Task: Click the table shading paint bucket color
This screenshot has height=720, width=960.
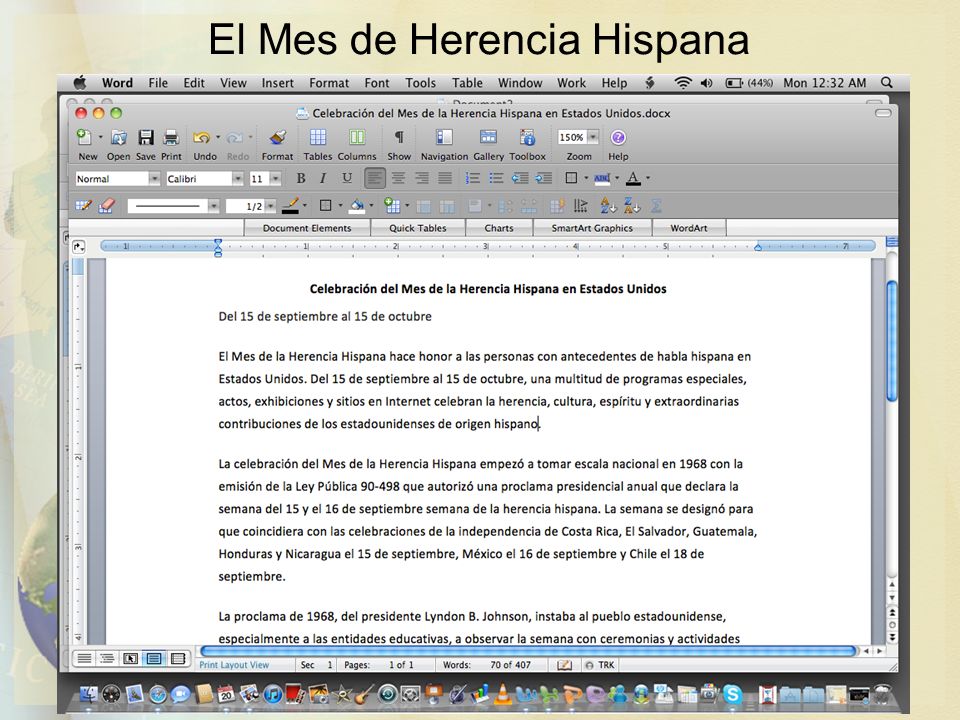Action: pos(357,206)
